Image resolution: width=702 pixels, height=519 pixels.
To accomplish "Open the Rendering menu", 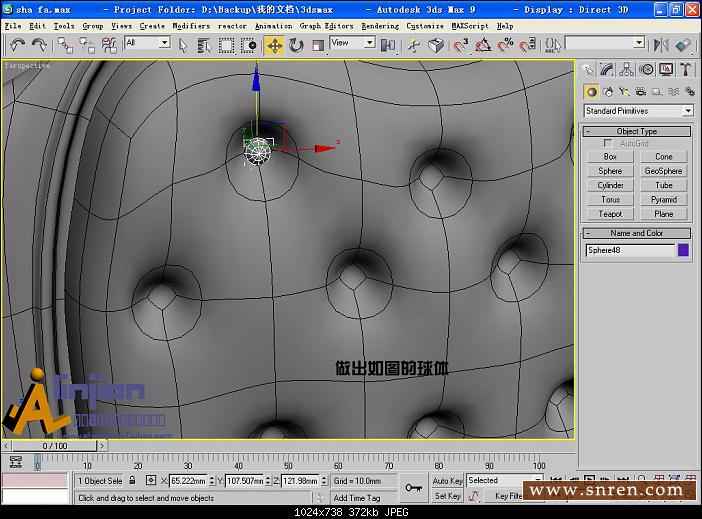I will pos(379,26).
